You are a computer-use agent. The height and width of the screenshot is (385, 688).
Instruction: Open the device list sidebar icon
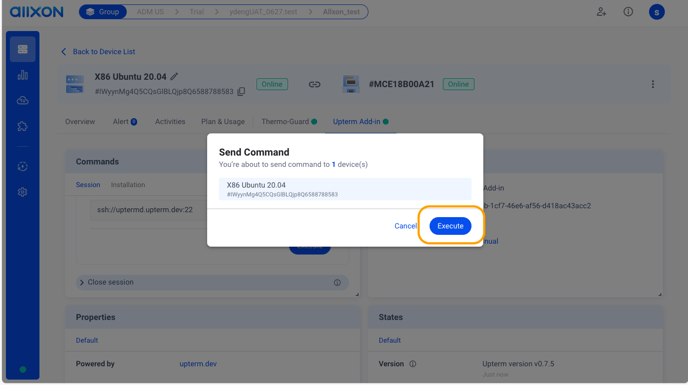(x=23, y=49)
